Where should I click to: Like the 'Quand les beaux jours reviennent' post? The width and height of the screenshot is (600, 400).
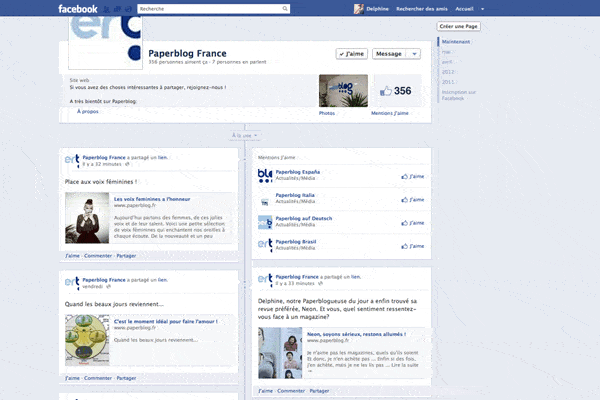(72, 378)
